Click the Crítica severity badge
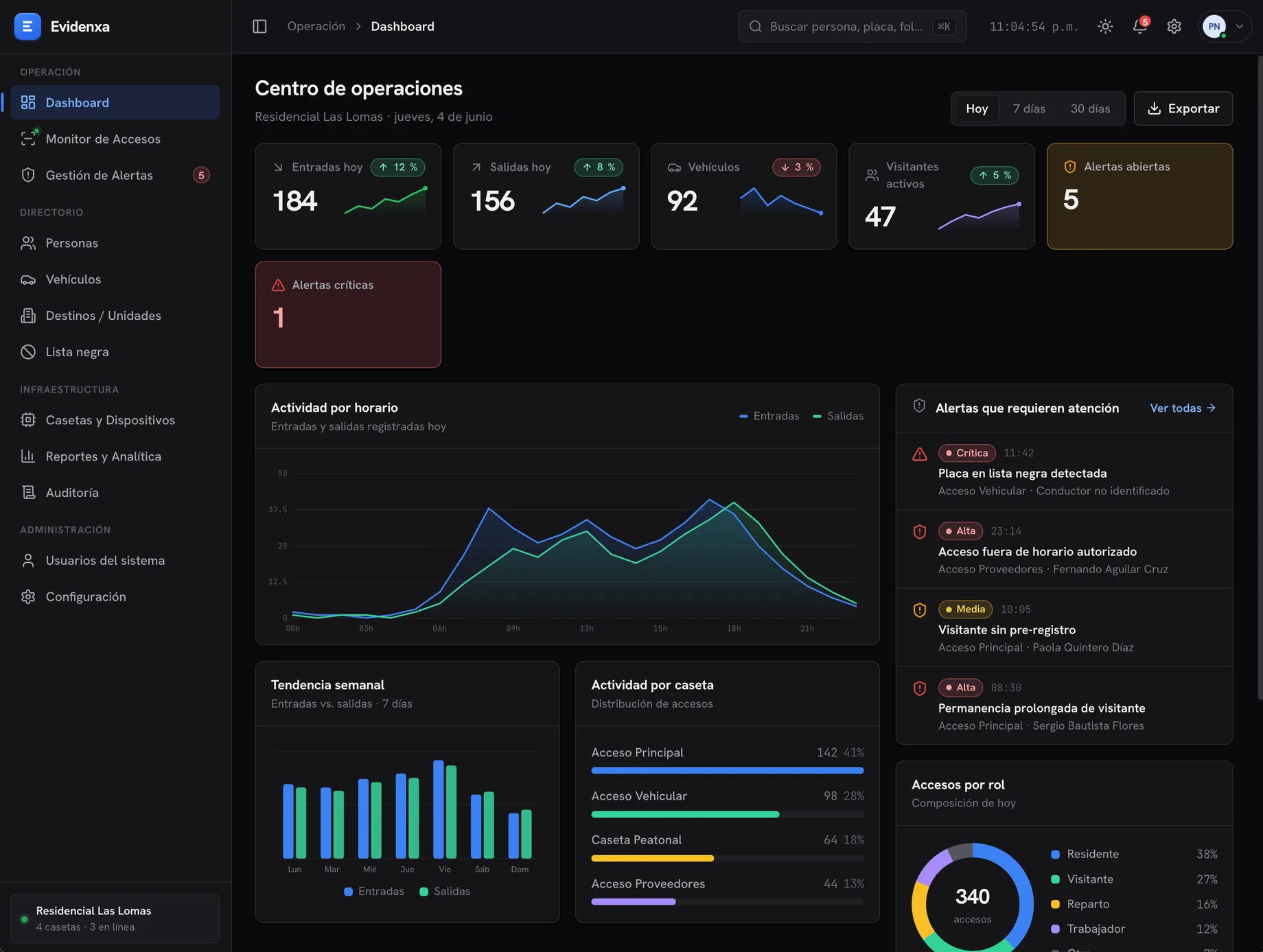Viewport: 1263px width, 952px height. (x=966, y=453)
